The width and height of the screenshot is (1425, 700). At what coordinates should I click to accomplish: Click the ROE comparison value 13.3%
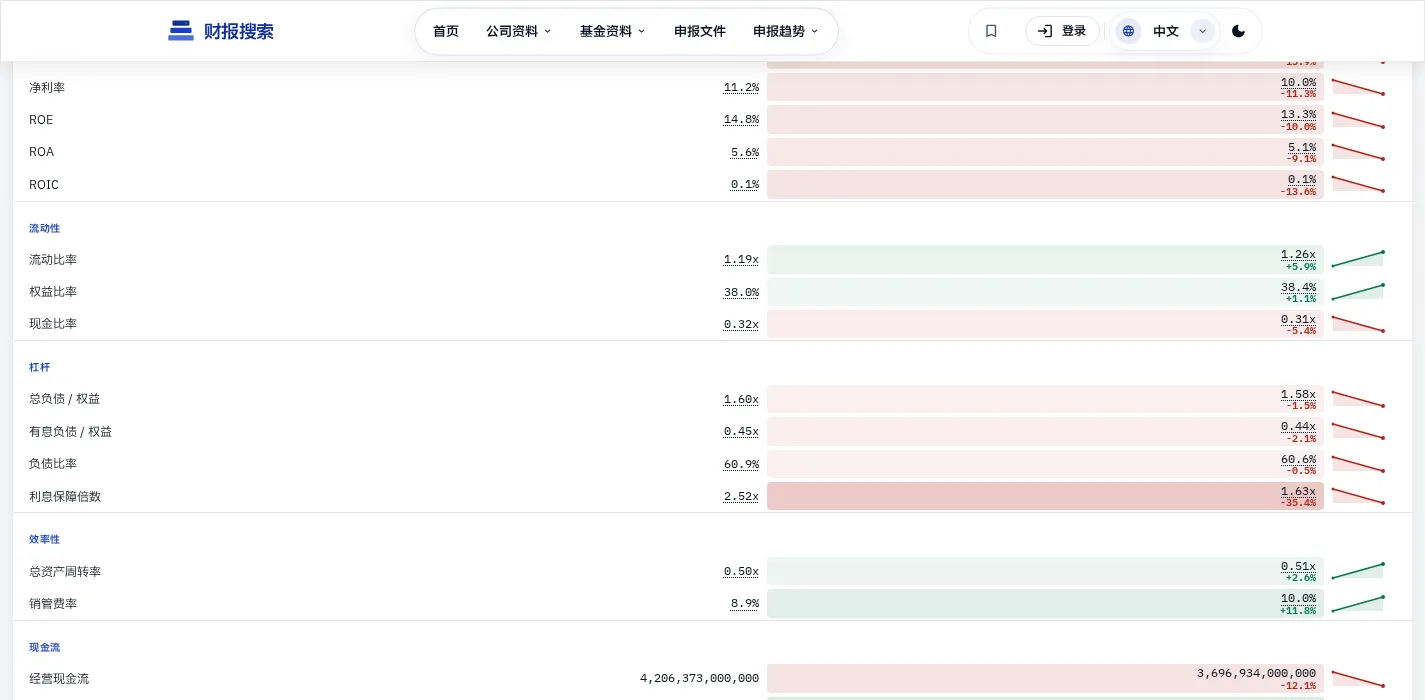point(1298,115)
